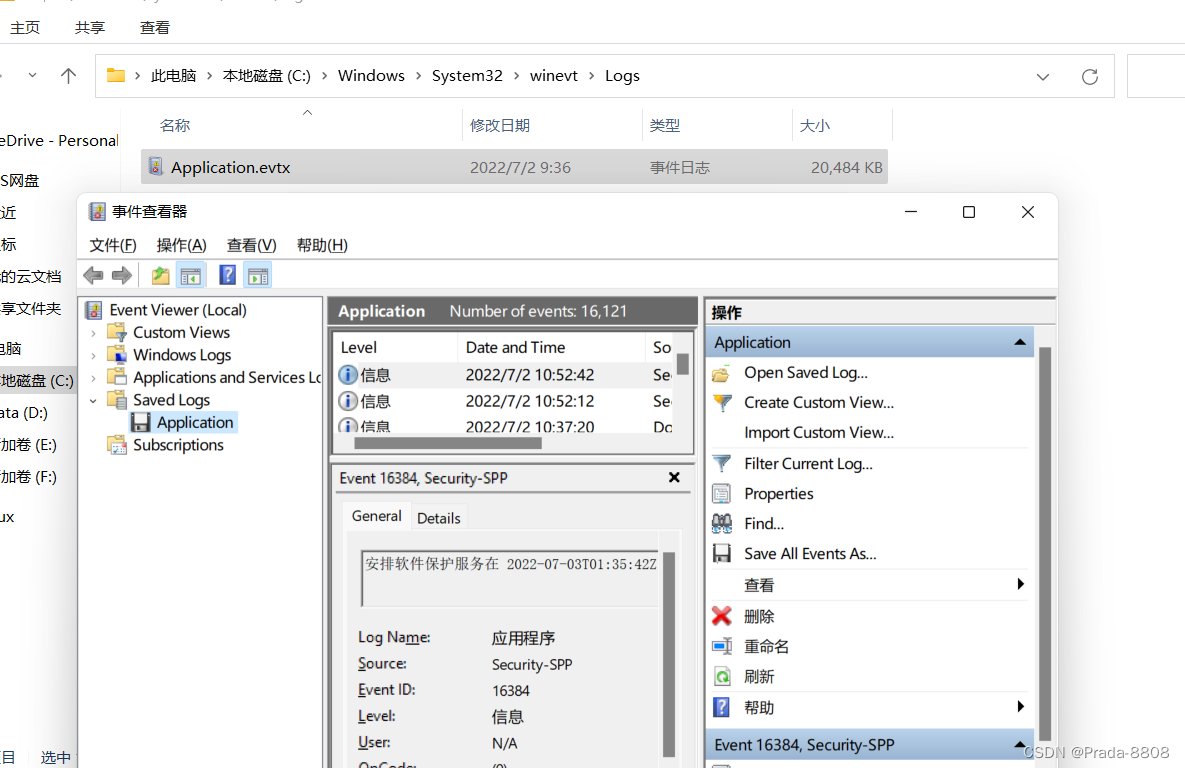Click the horizontal scrollbar of event list
The image size is (1185, 768).
tap(448, 443)
